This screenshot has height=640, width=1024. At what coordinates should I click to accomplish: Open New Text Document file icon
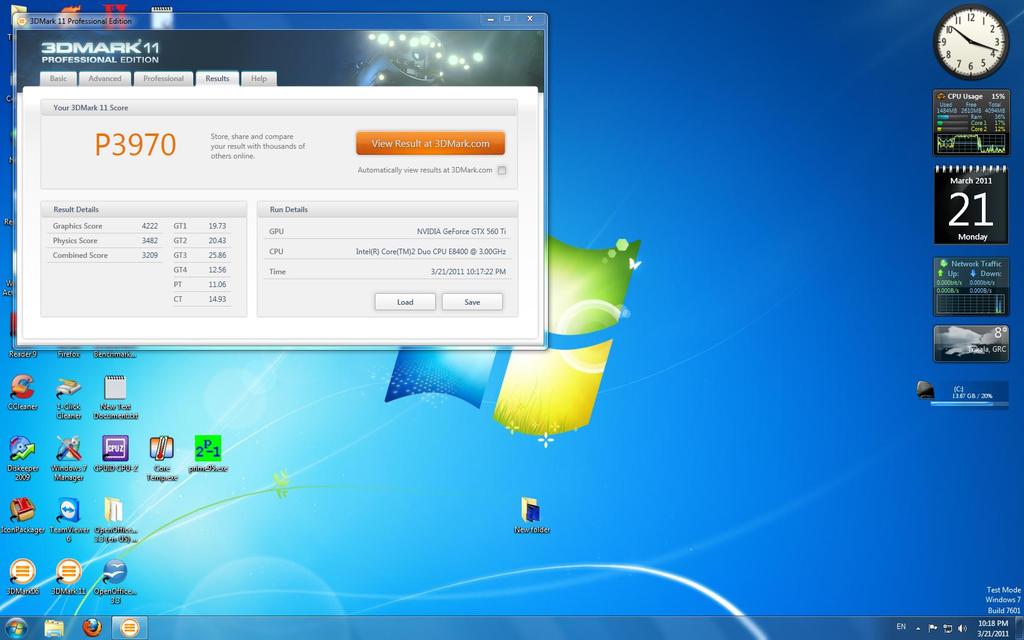tap(115, 397)
